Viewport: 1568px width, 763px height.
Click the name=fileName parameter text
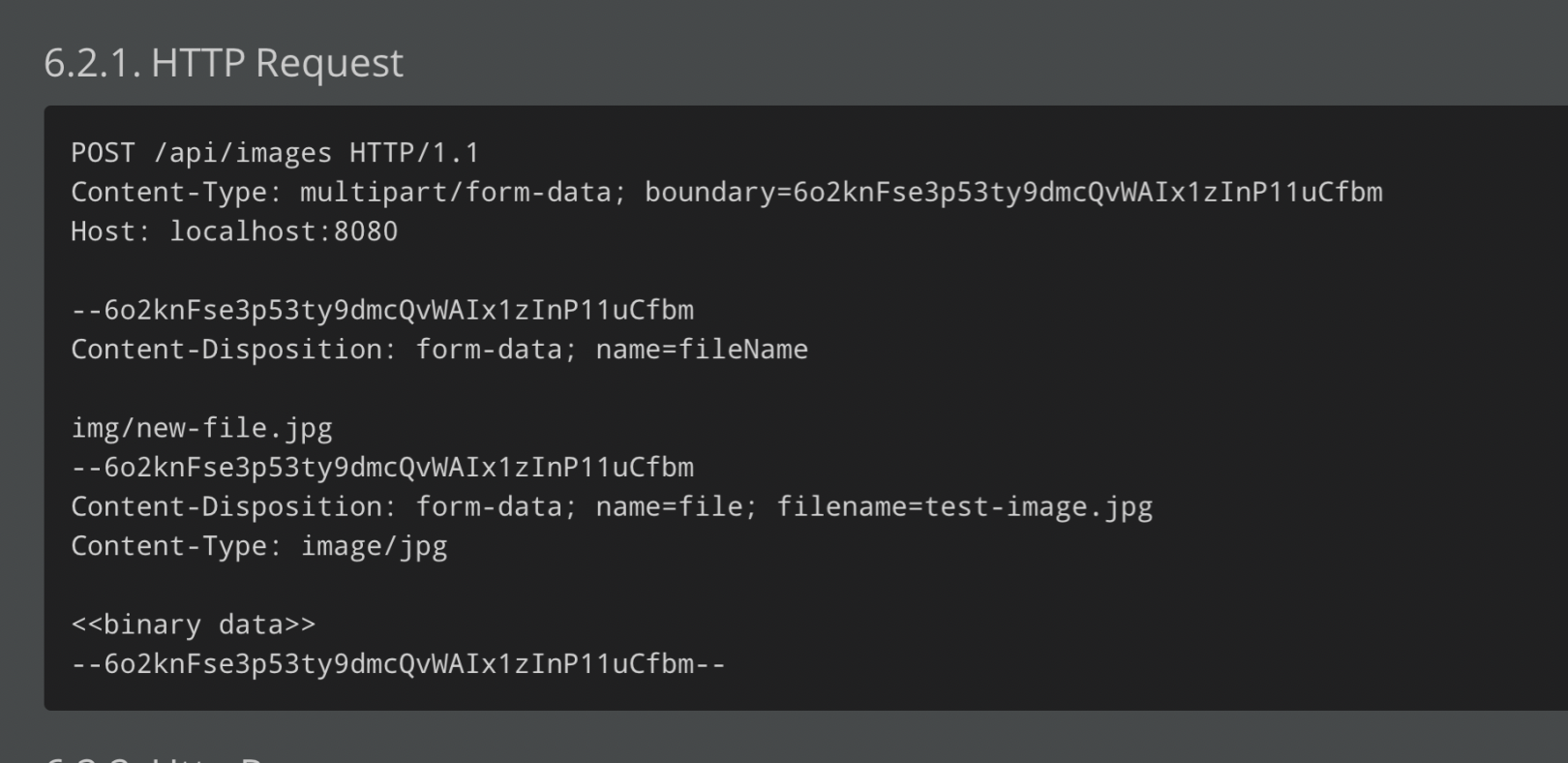coord(702,350)
